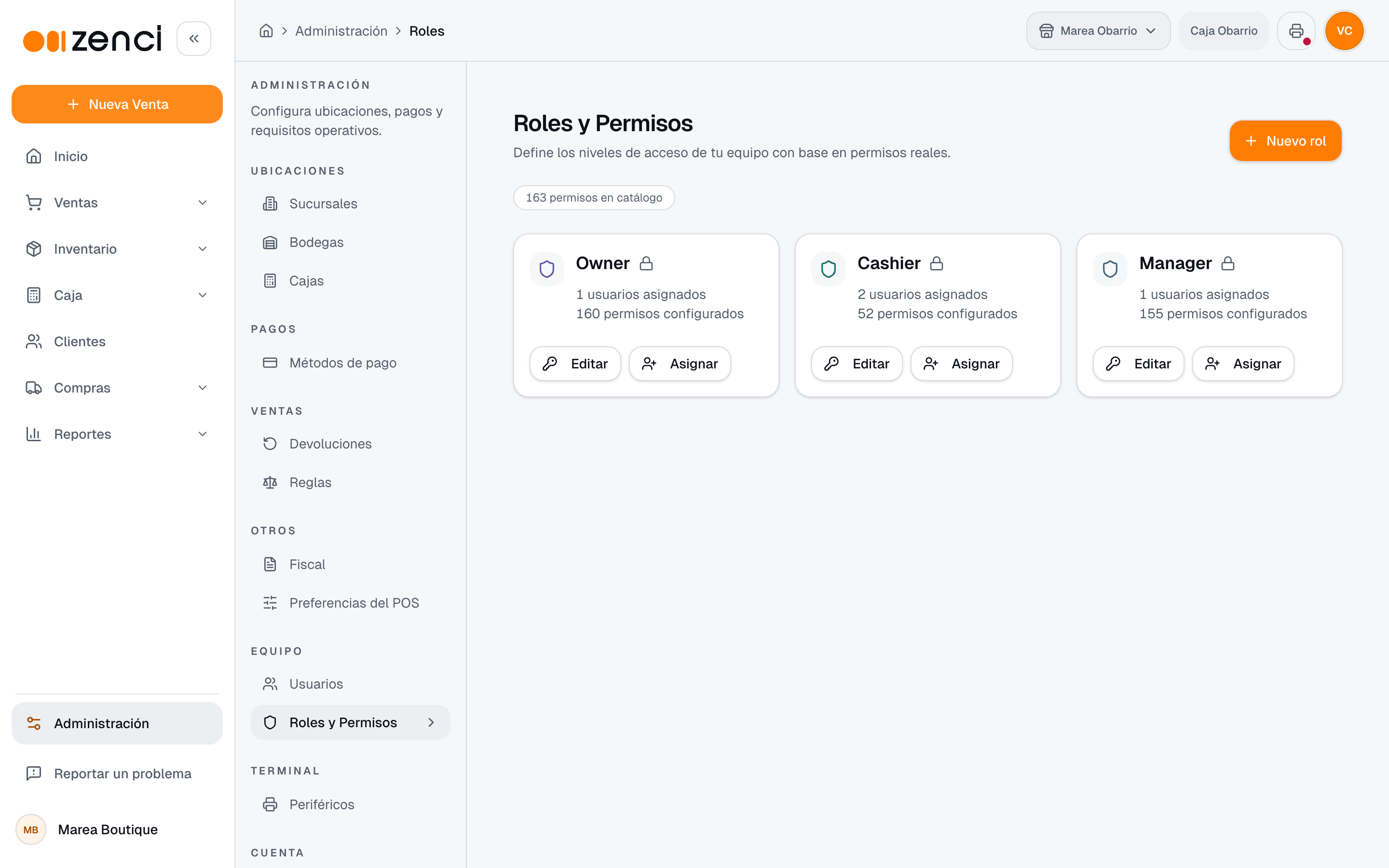Click the lock icon next to Manager
Screen dimensions: 1389x868
pyautogui.click(x=1228, y=263)
